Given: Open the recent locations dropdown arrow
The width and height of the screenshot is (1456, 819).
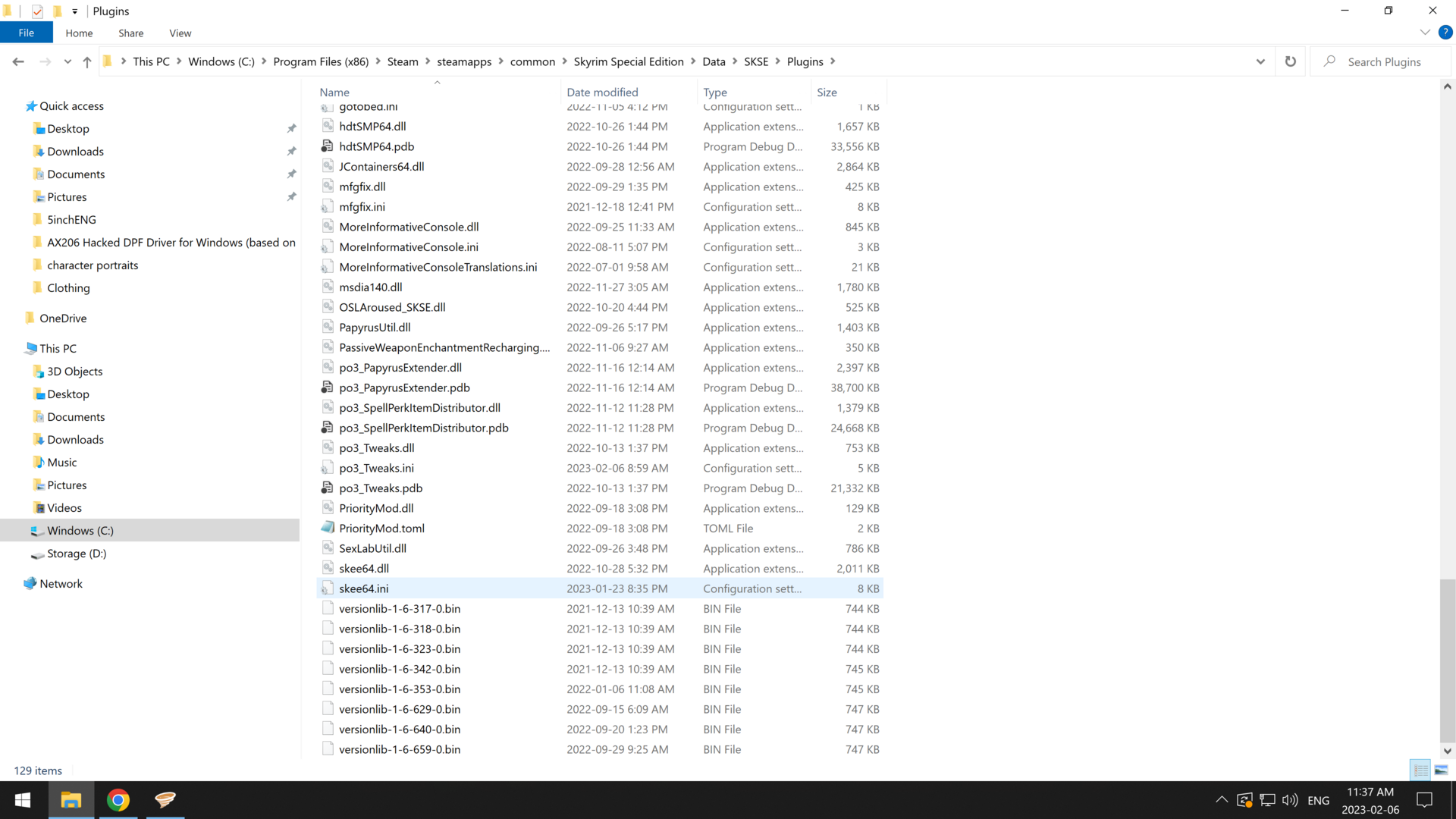Looking at the screenshot, I should click(x=67, y=61).
